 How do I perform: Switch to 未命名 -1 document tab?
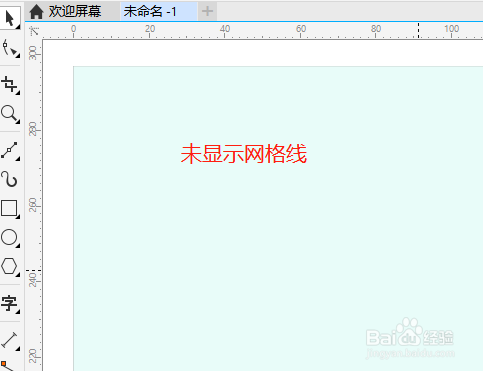pyautogui.click(x=159, y=11)
